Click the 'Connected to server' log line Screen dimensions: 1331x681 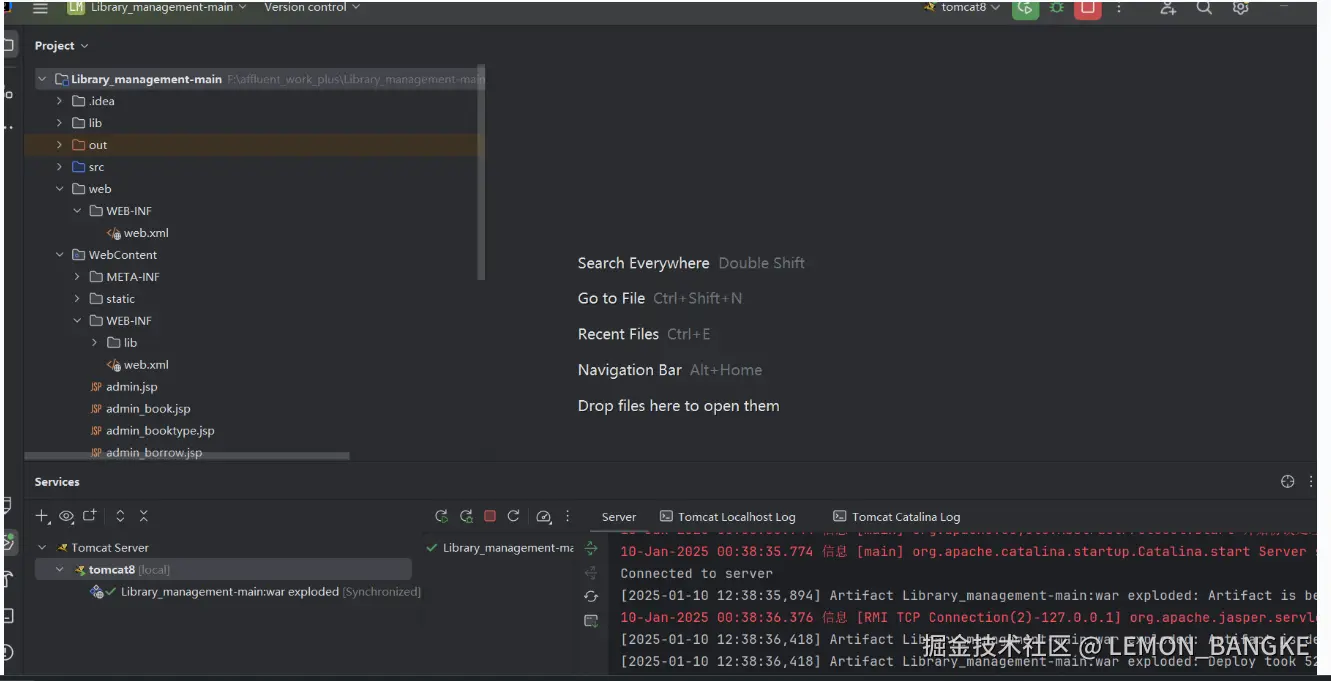tap(696, 574)
